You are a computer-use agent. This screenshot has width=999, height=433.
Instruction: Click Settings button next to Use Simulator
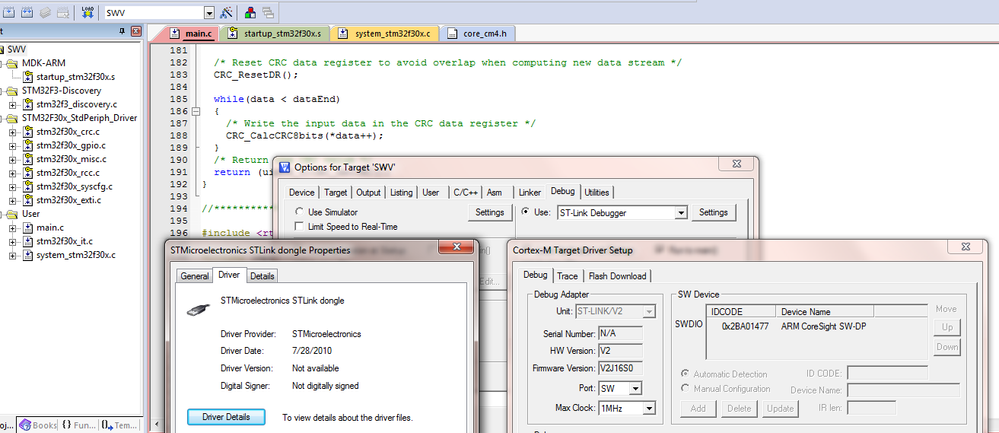(490, 212)
